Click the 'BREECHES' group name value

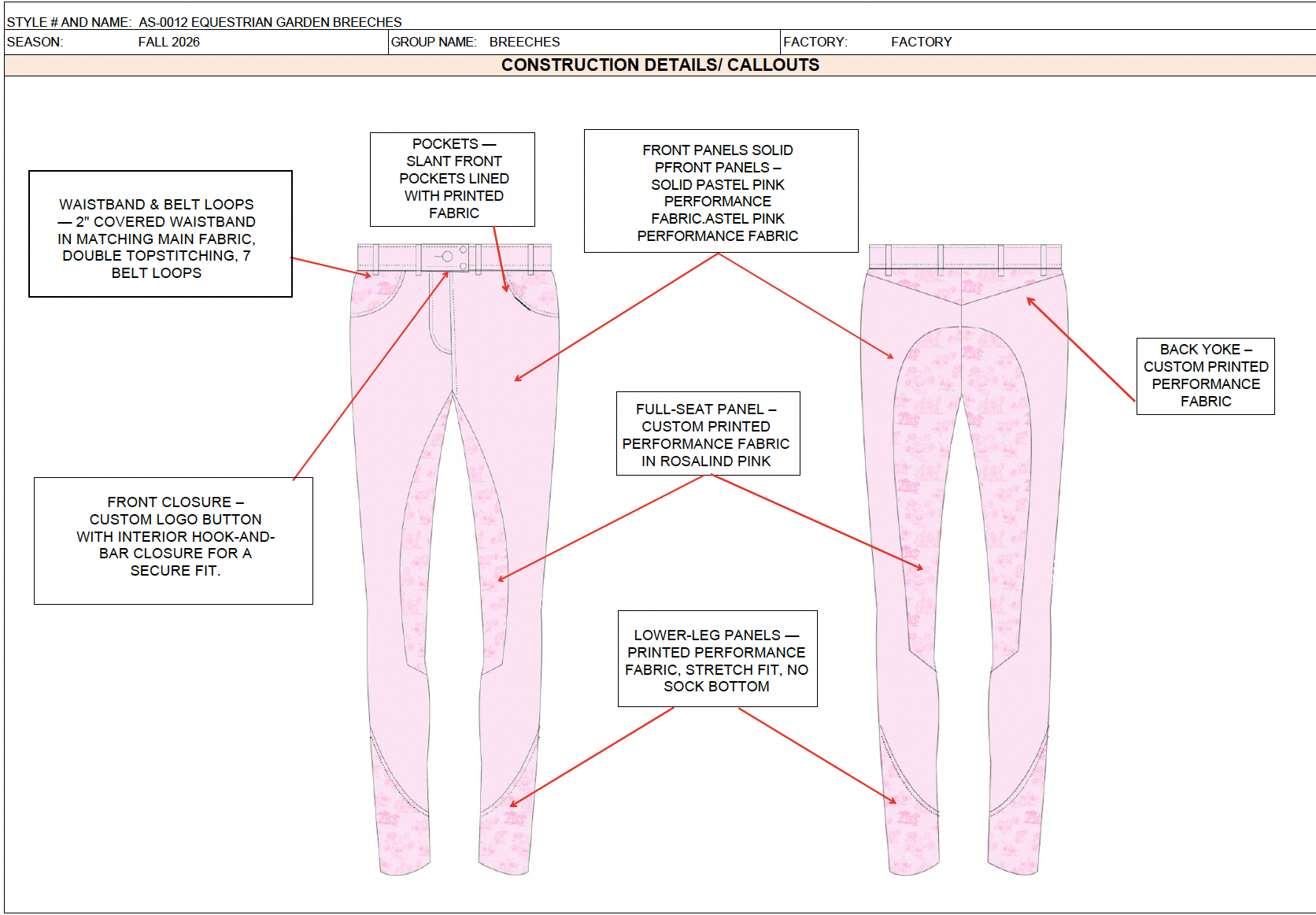524,42
